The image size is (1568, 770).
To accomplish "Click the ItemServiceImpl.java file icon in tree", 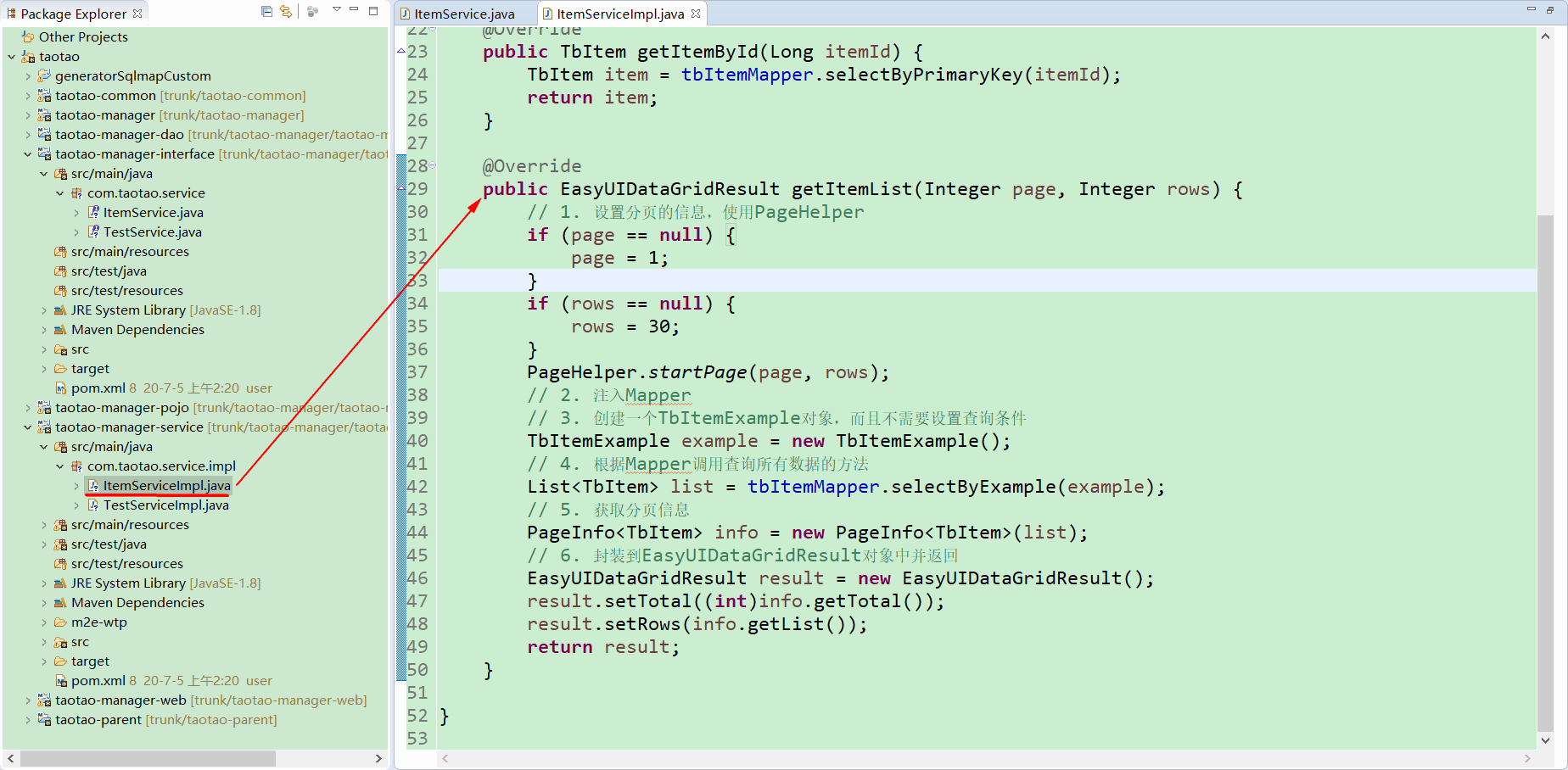I will (x=93, y=485).
